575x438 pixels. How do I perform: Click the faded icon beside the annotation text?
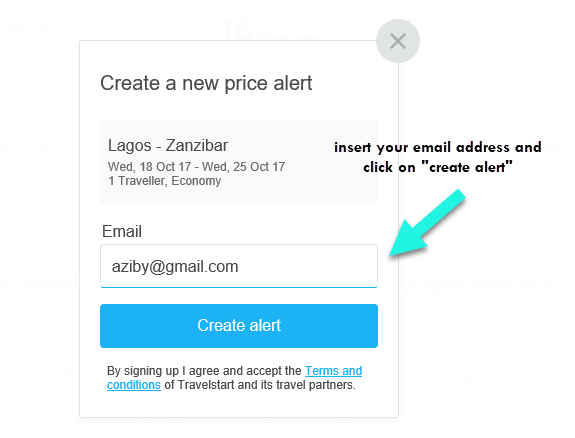[x=549, y=149]
